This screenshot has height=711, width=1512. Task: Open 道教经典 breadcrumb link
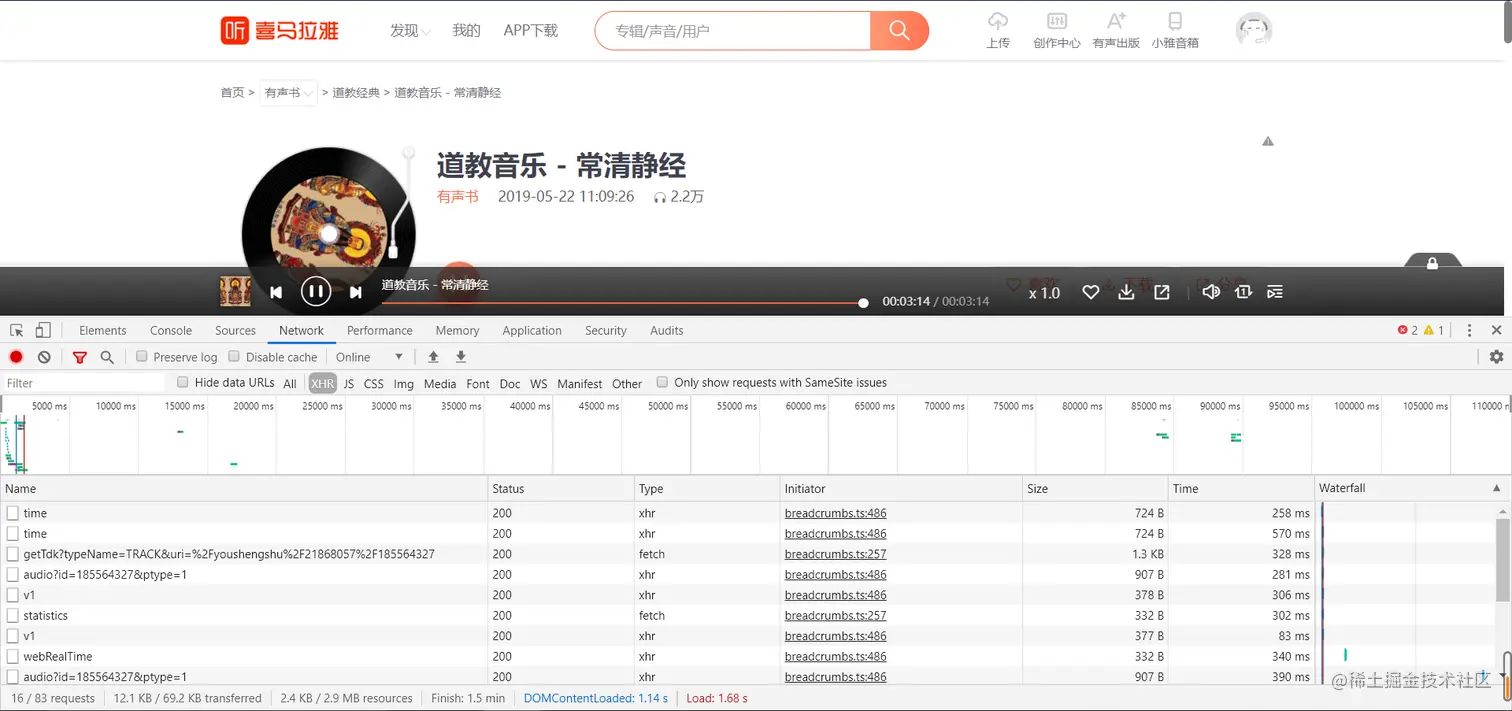click(356, 93)
